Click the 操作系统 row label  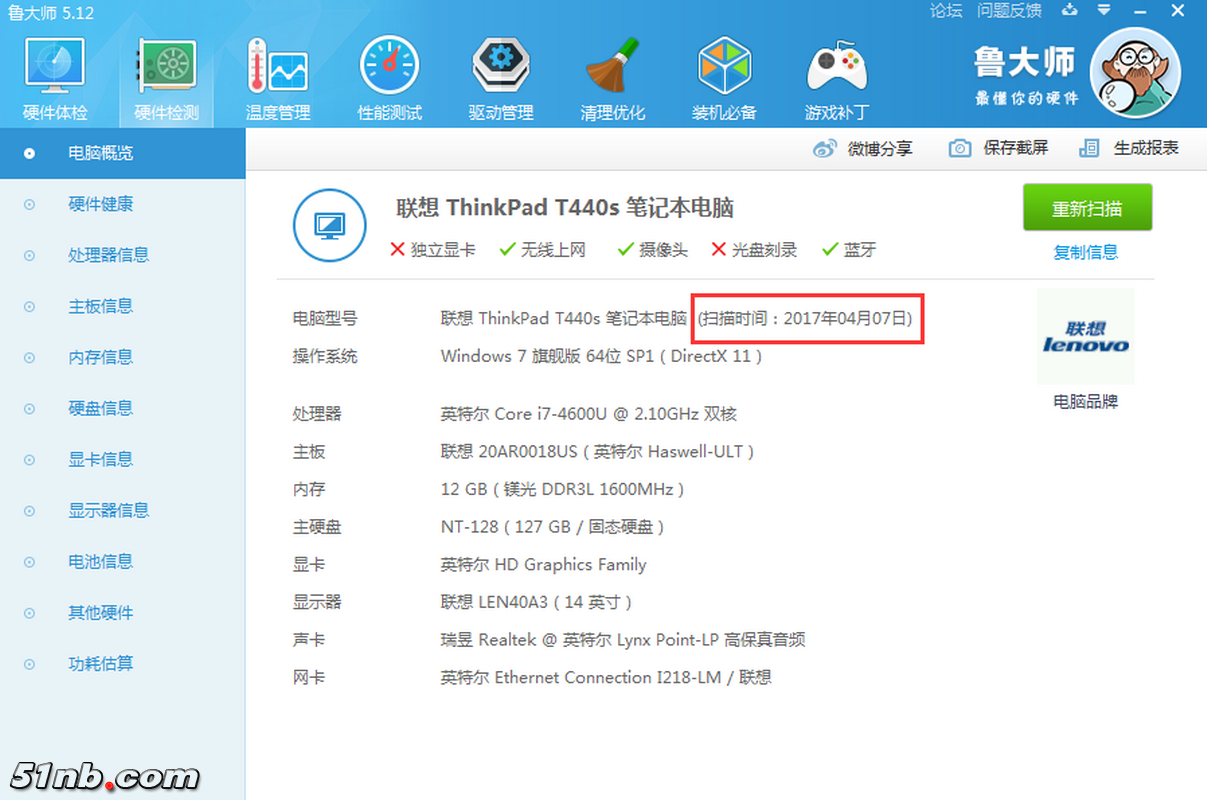click(325, 356)
